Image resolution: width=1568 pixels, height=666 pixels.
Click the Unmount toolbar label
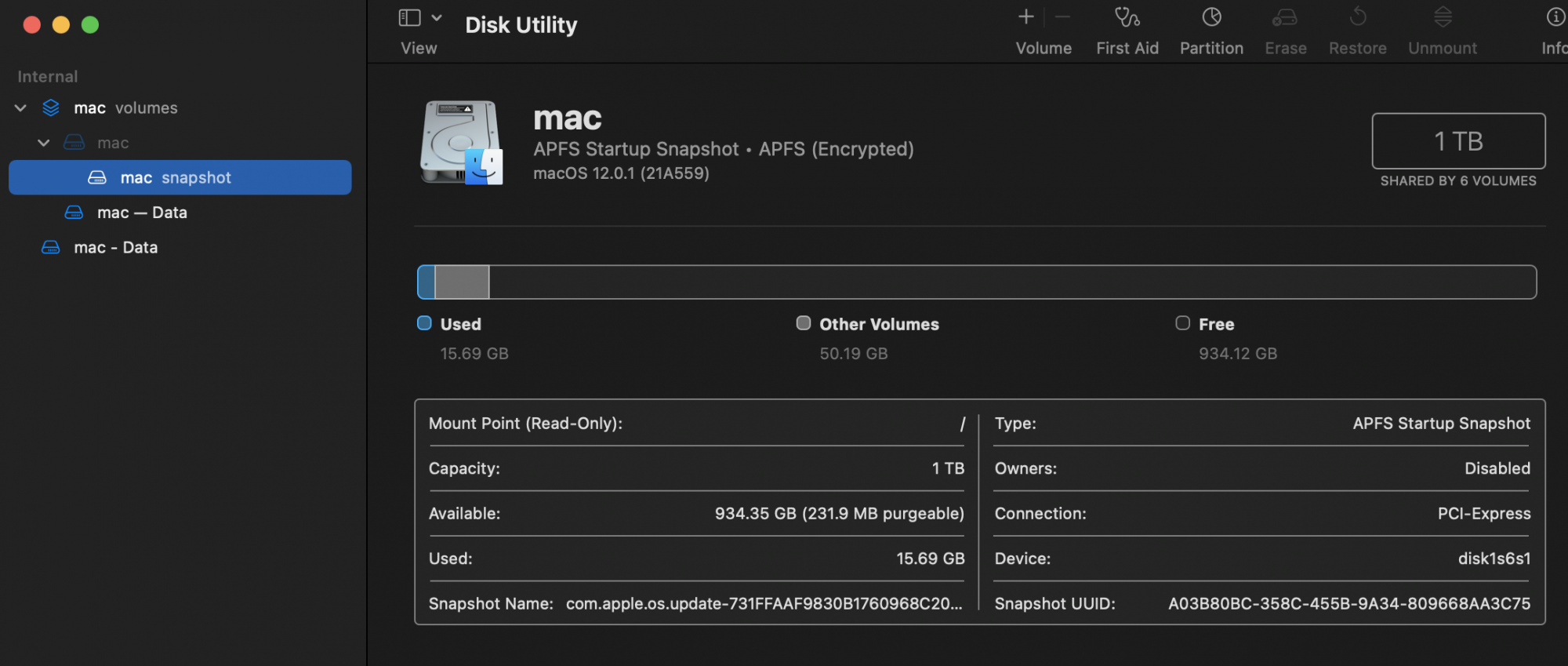point(1443,49)
